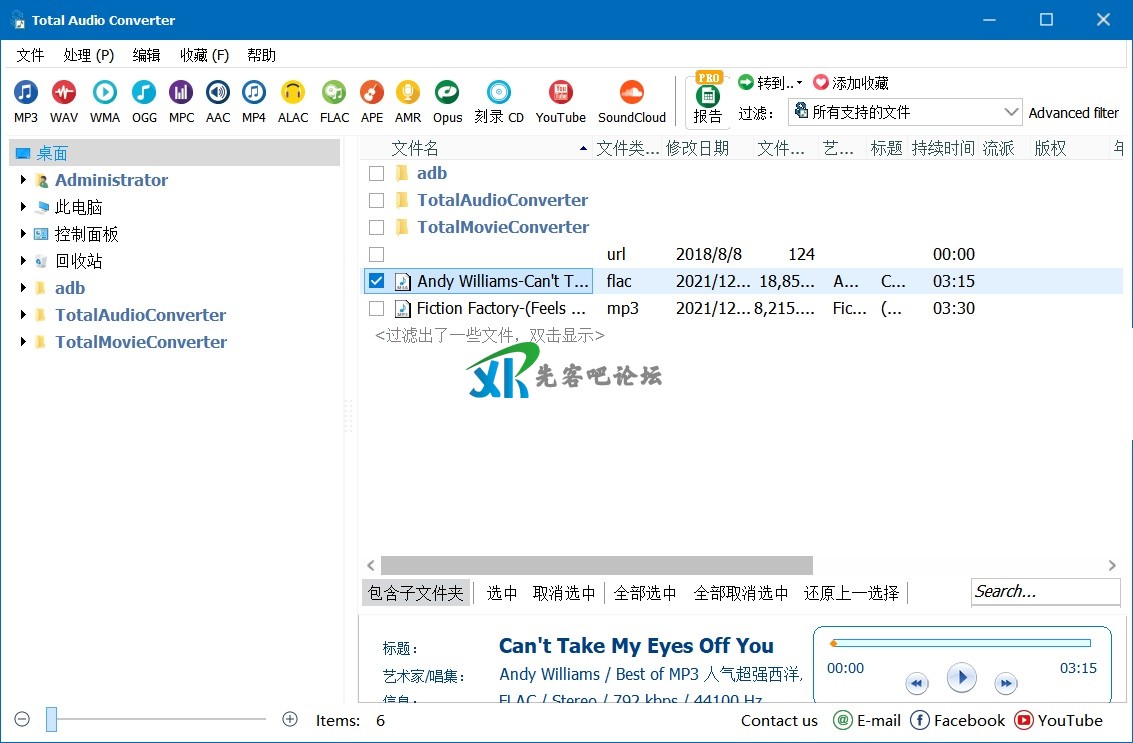Click the 全部选中 button
1133x743 pixels.
645,593
